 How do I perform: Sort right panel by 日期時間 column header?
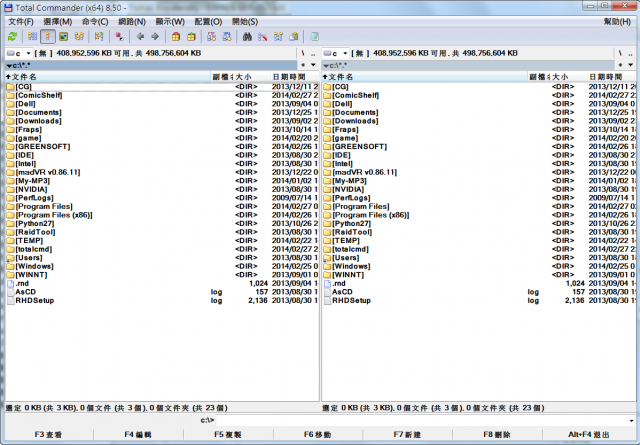(612, 77)
